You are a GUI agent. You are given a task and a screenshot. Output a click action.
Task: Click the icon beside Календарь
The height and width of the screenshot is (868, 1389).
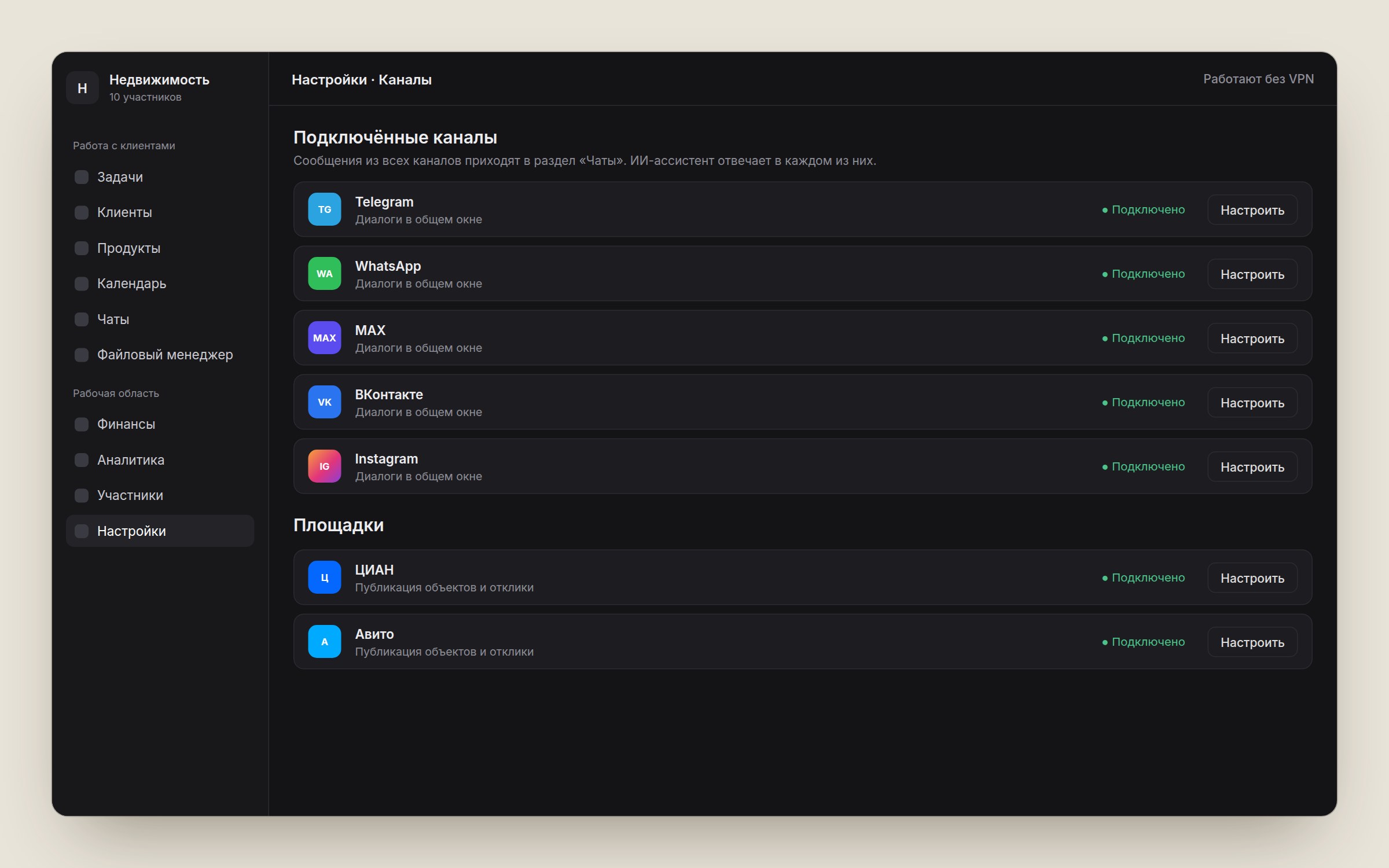point(82,284)
